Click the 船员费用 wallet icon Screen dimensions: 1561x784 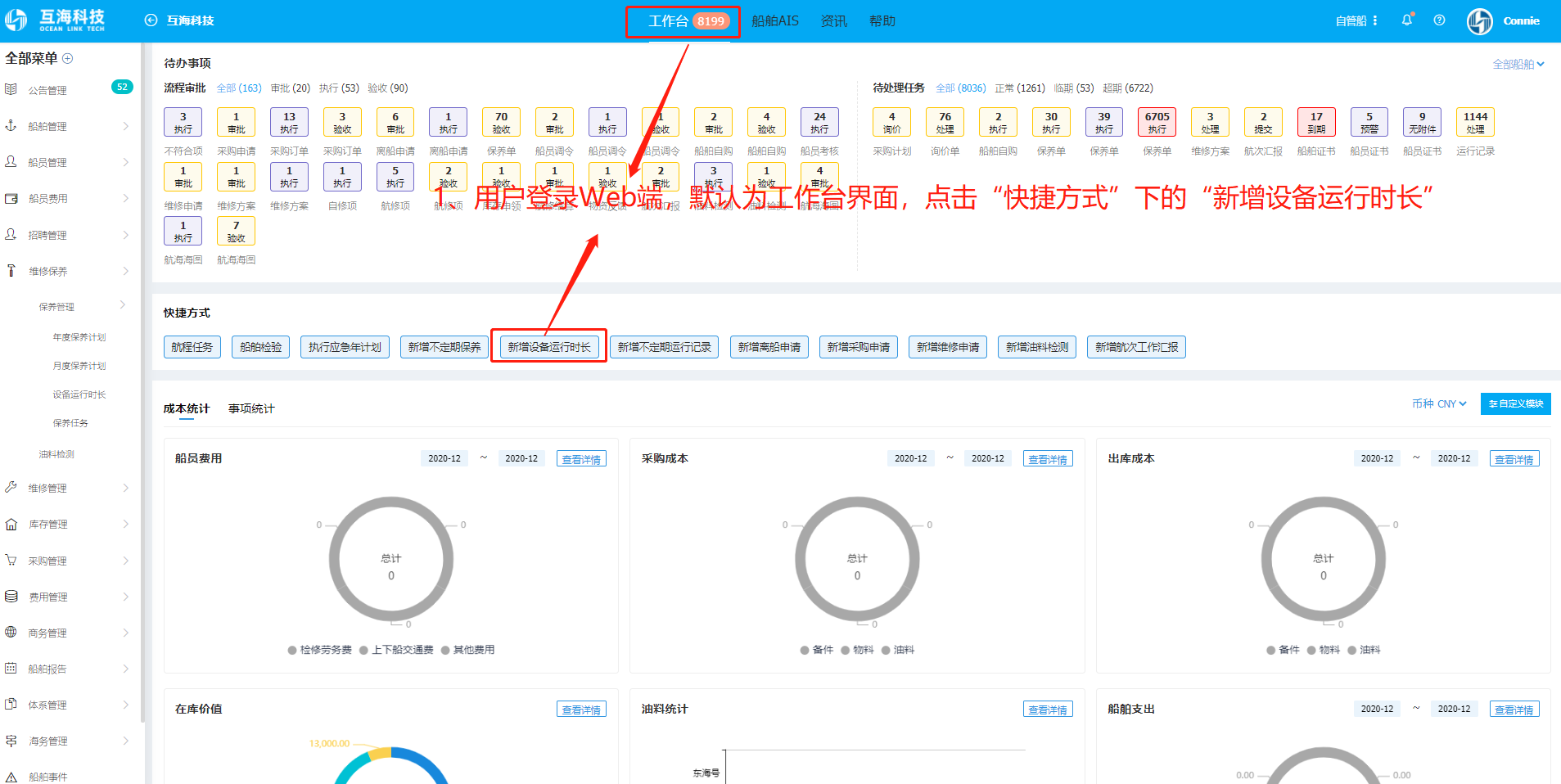(x=11, y=198)
